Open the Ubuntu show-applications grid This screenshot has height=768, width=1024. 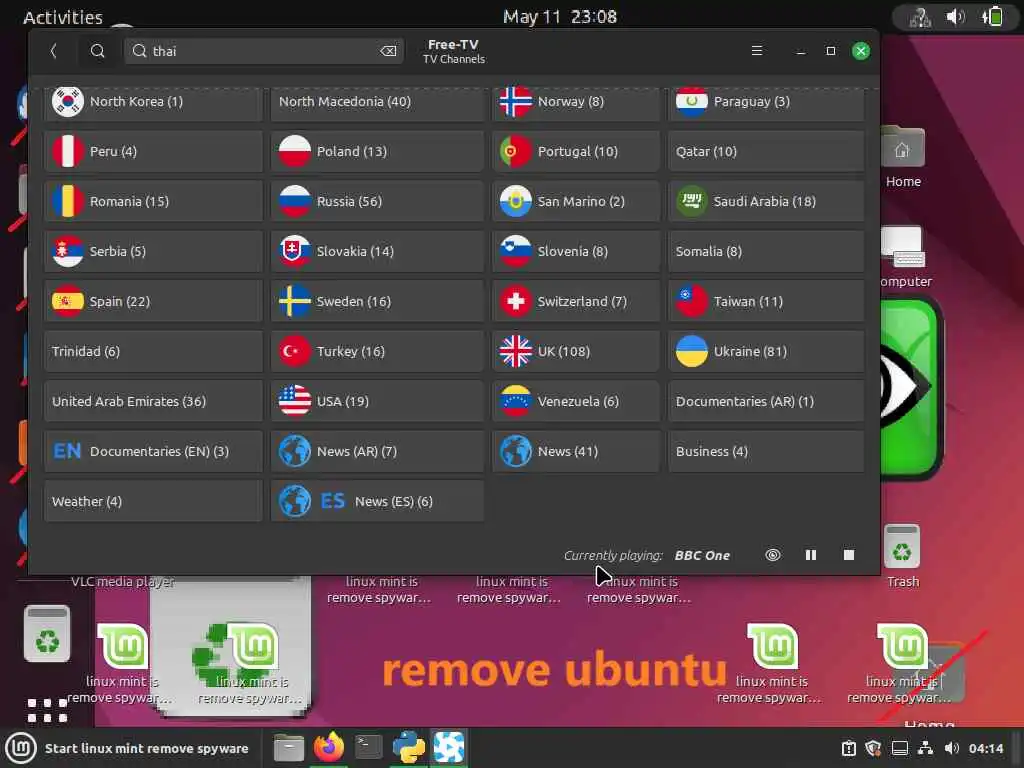[x=47, y=710]
